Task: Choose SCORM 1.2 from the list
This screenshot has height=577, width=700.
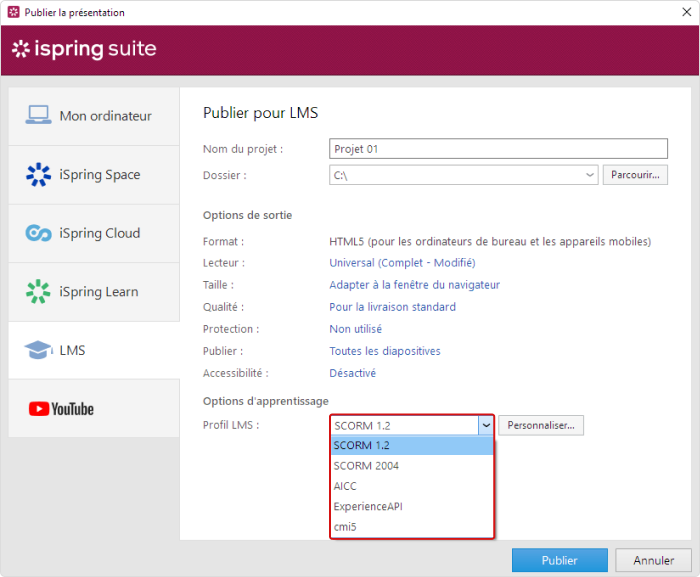Action: pos(412,445)
